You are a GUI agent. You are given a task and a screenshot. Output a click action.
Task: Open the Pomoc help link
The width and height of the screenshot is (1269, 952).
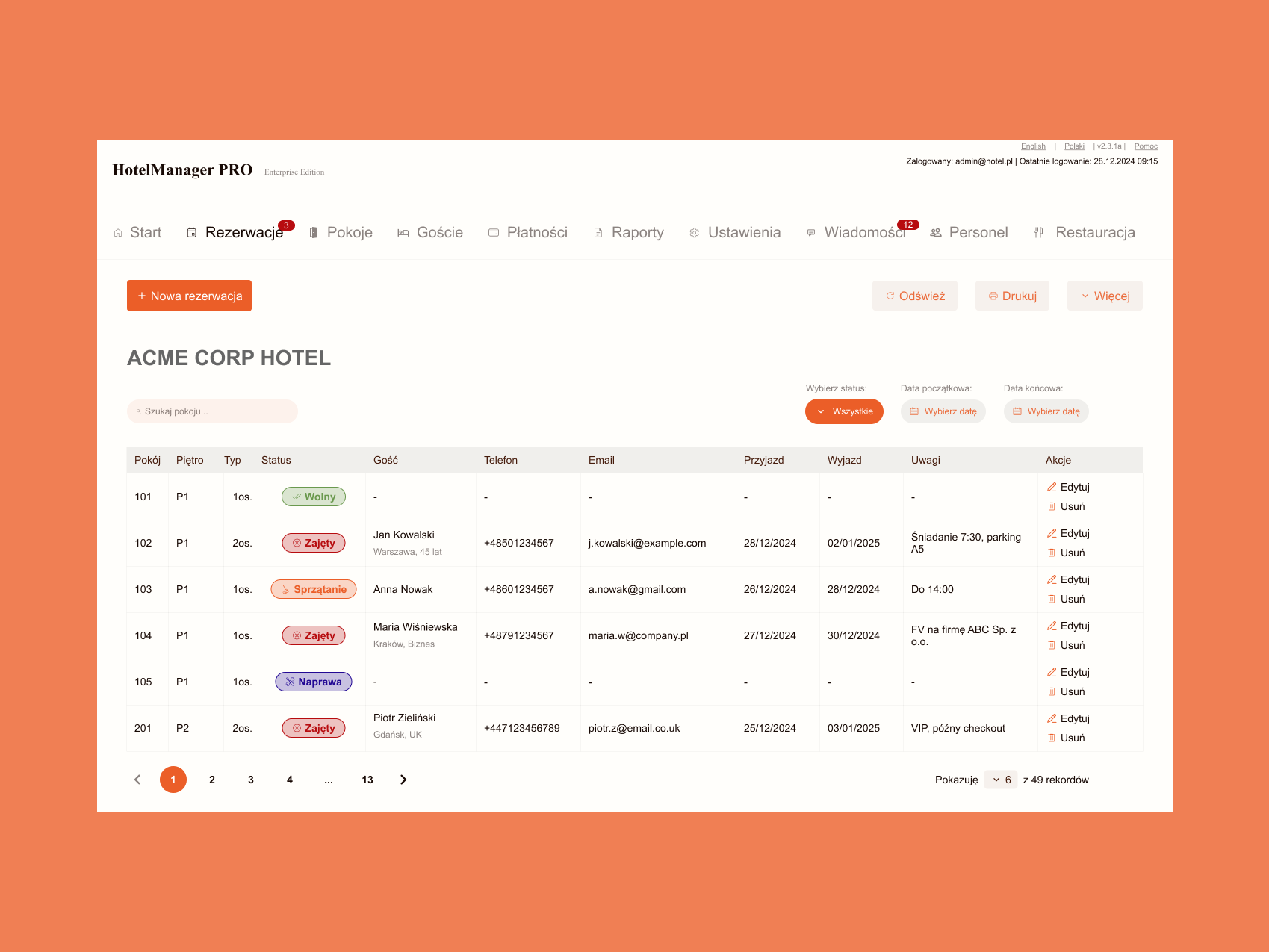1145,146
